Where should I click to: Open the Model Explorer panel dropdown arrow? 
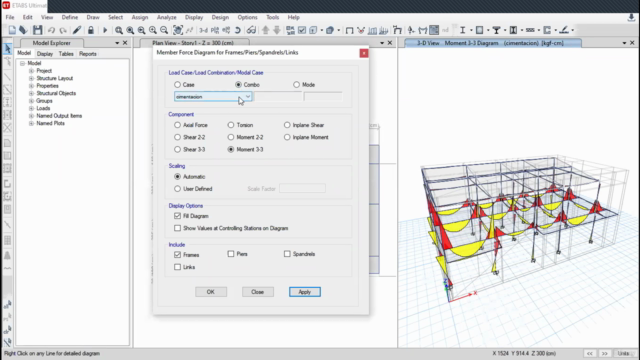pos(117,43)
